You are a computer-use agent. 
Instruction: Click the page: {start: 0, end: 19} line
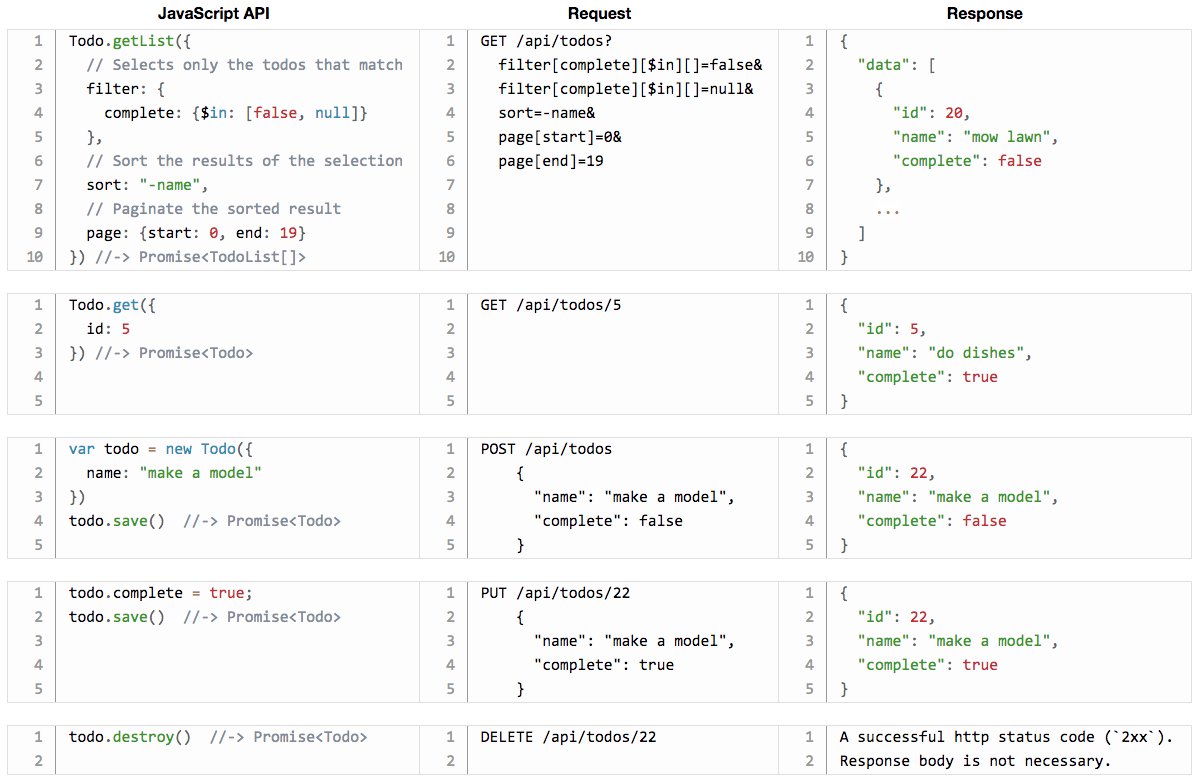[196, 233]
